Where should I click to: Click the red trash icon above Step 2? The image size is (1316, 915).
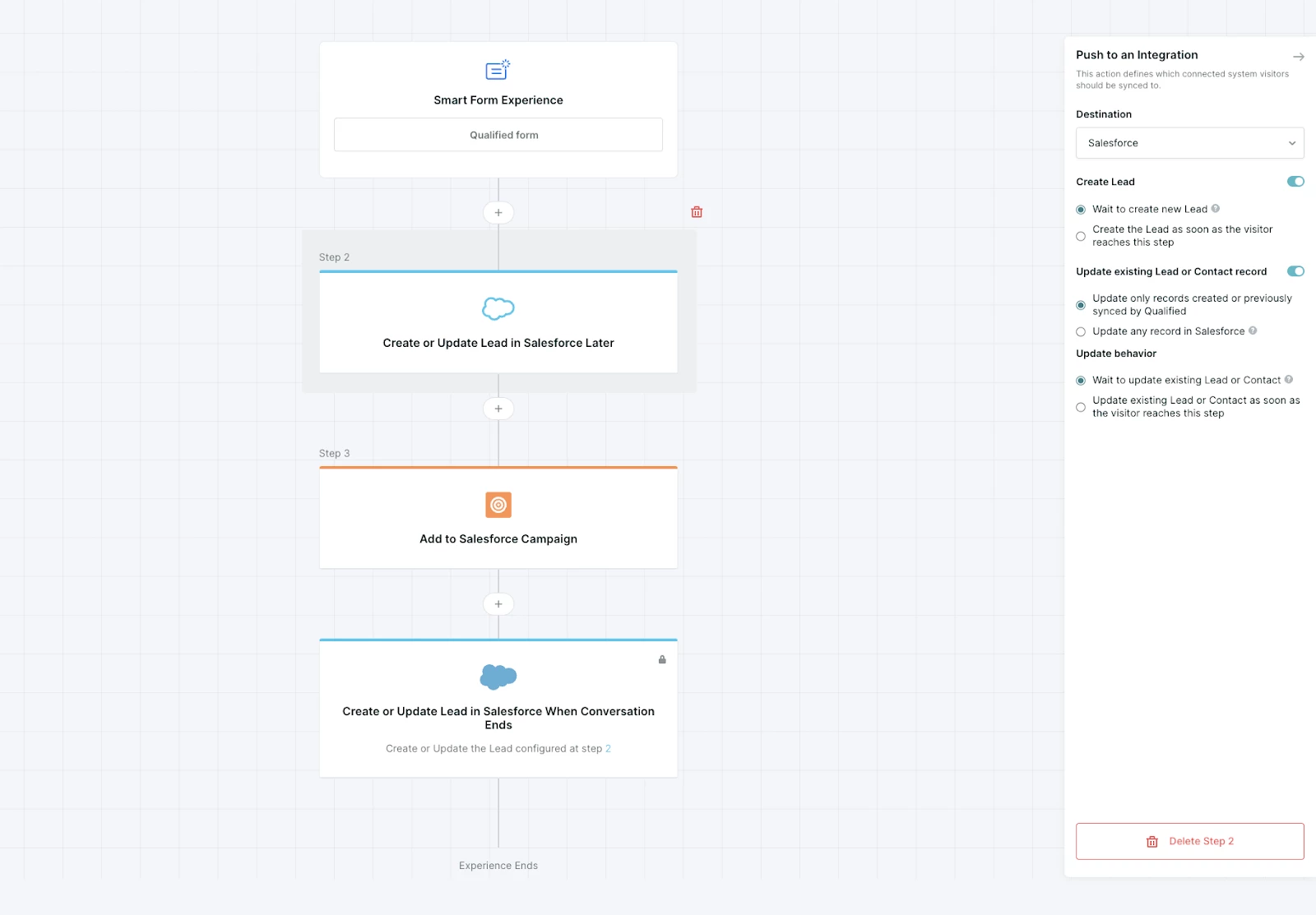(x=697, y=212)
